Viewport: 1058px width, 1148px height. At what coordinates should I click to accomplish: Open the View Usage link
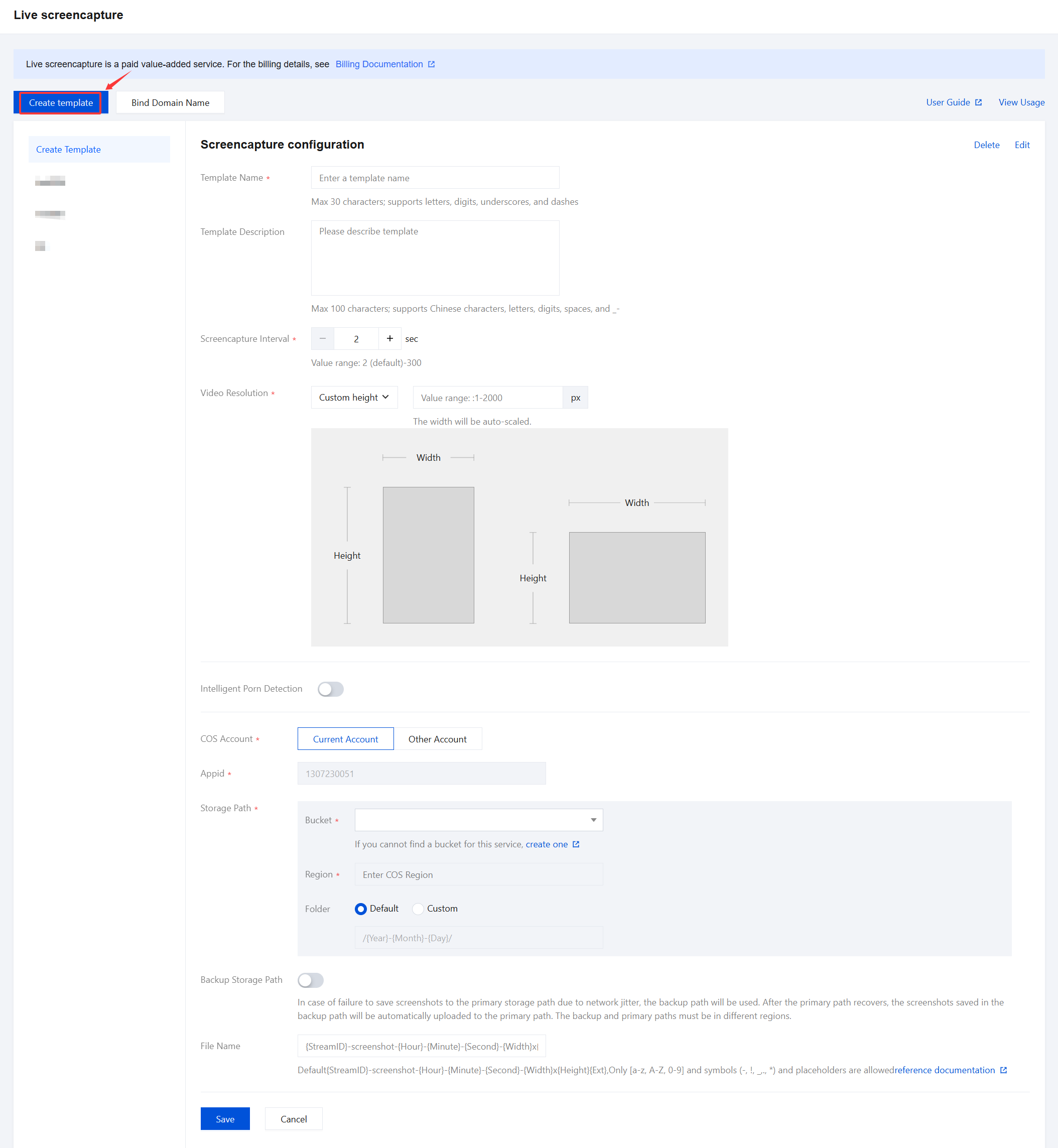click(x=1021, y=102)
